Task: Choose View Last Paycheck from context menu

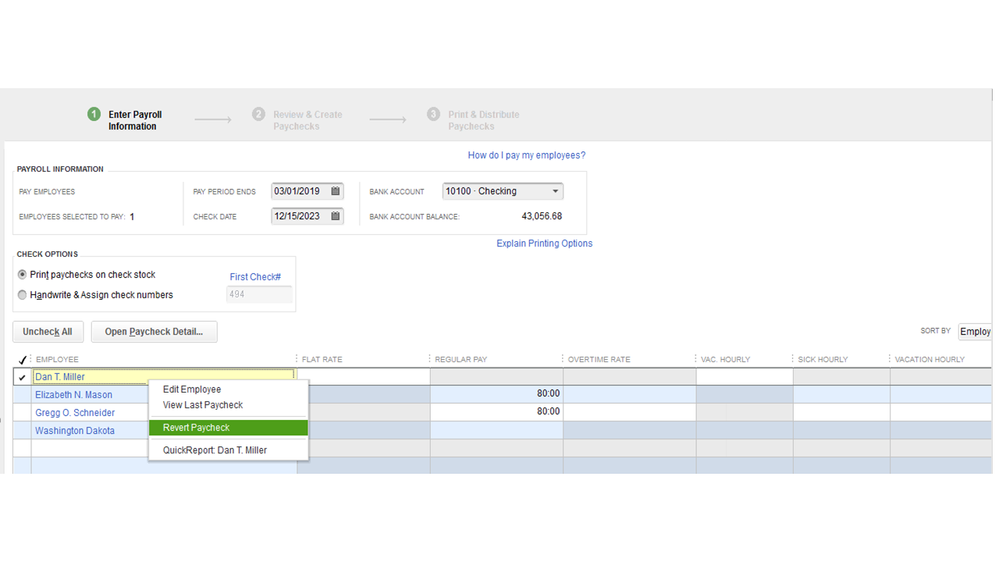Action: (203, 405)
